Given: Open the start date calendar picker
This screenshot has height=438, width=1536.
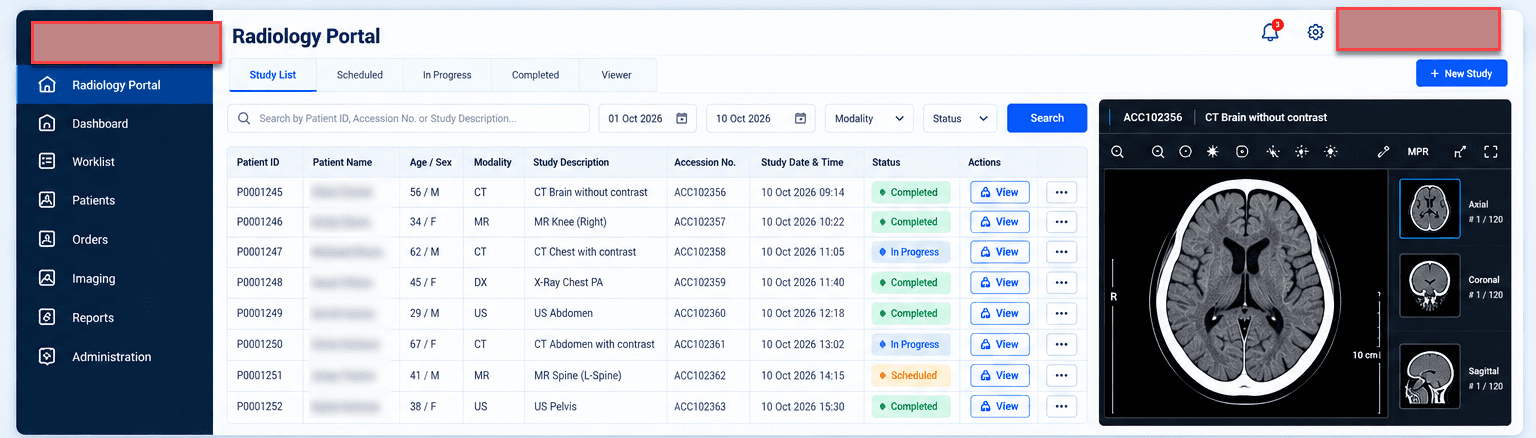Looking at the screenshot, I should (681, 118).
